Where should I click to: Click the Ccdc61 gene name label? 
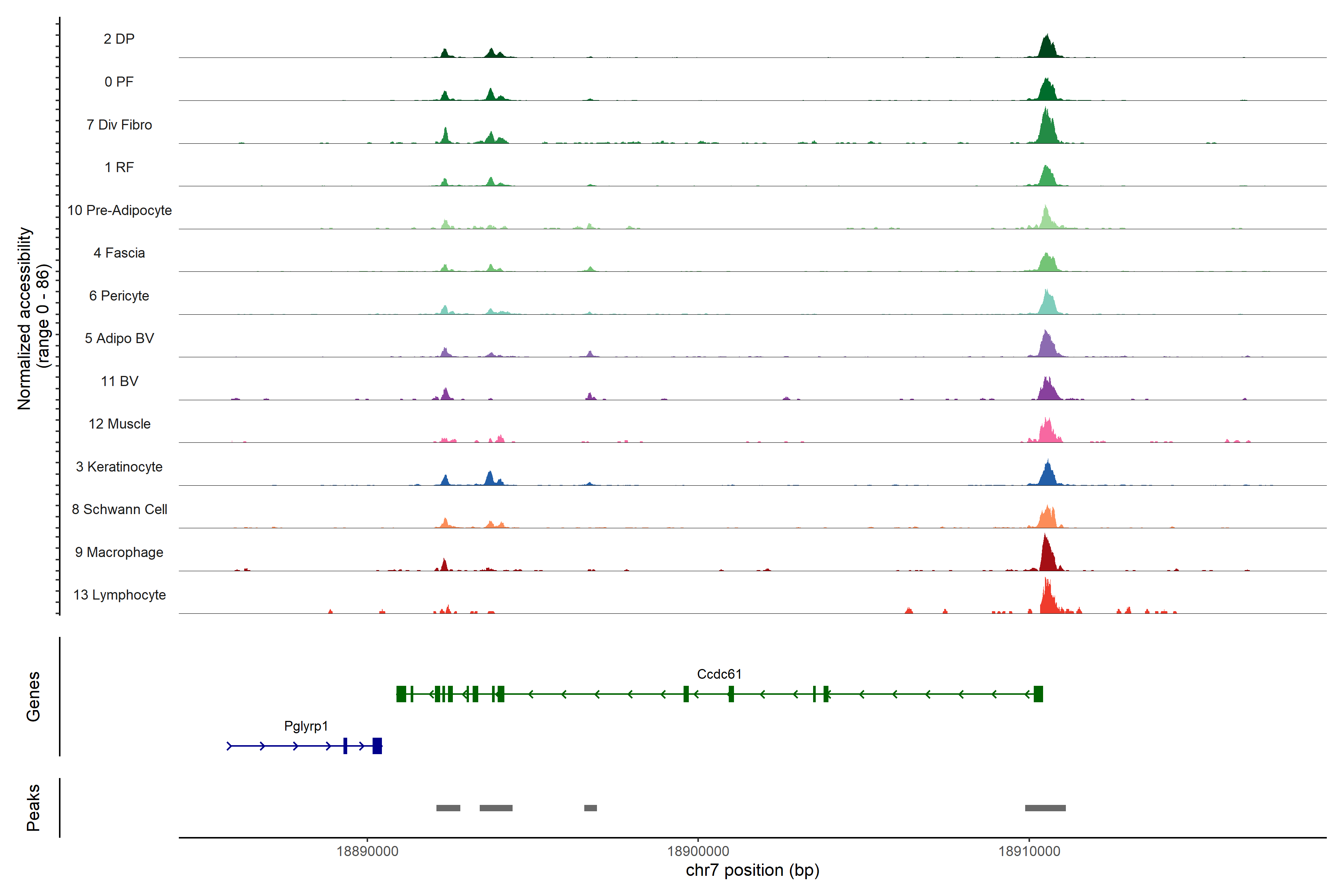click(x=719, y=674)
